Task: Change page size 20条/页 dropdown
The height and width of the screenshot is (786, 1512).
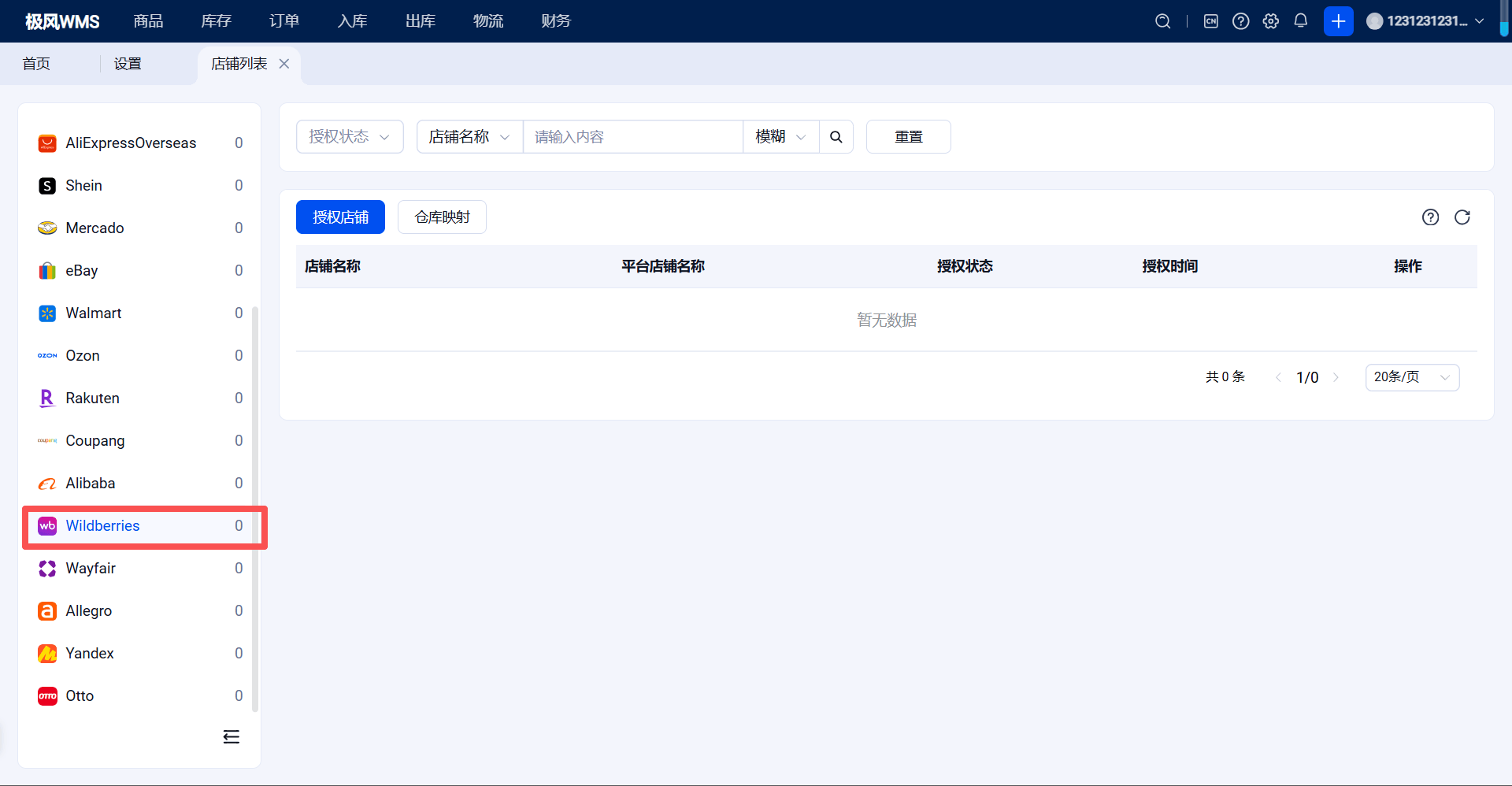Action: (x=1412, y=377)
